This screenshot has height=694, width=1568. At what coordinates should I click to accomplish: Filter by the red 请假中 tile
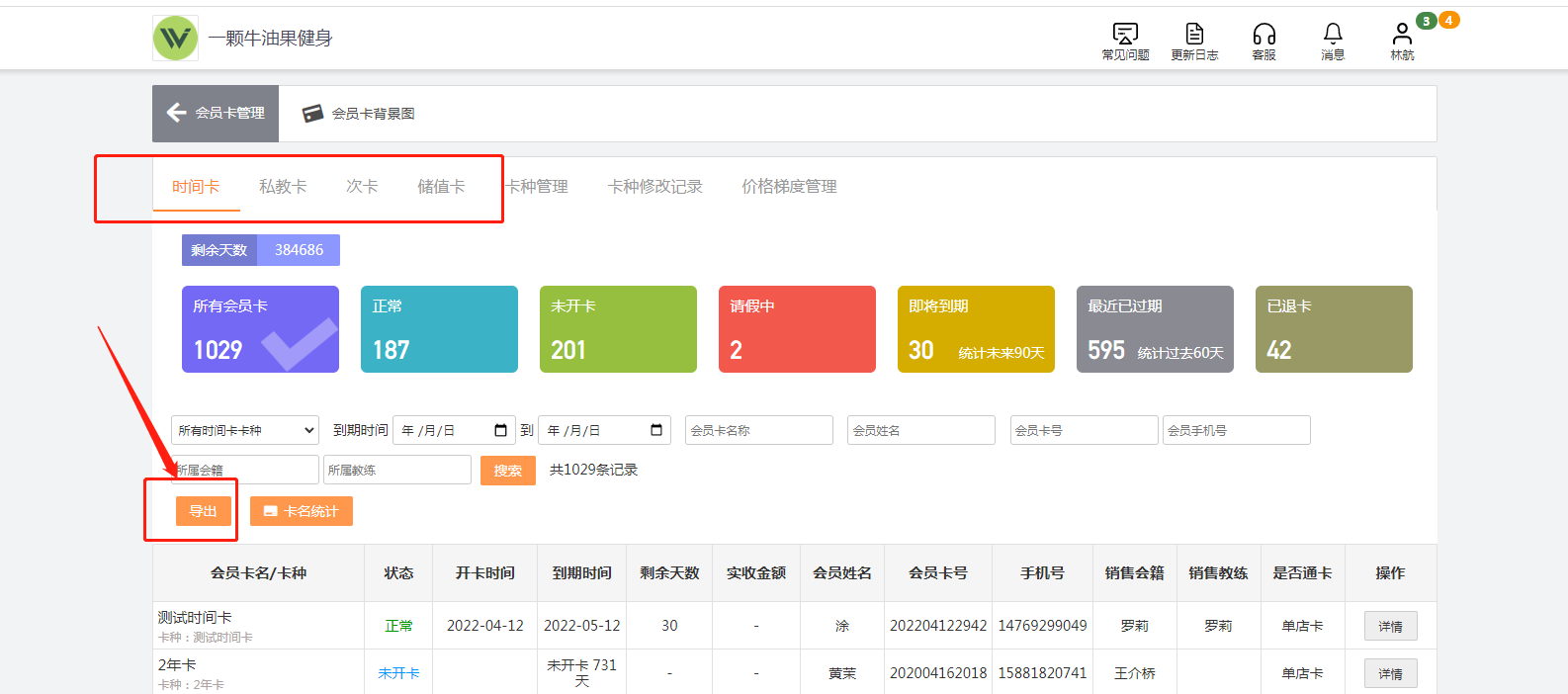(797, 329)
